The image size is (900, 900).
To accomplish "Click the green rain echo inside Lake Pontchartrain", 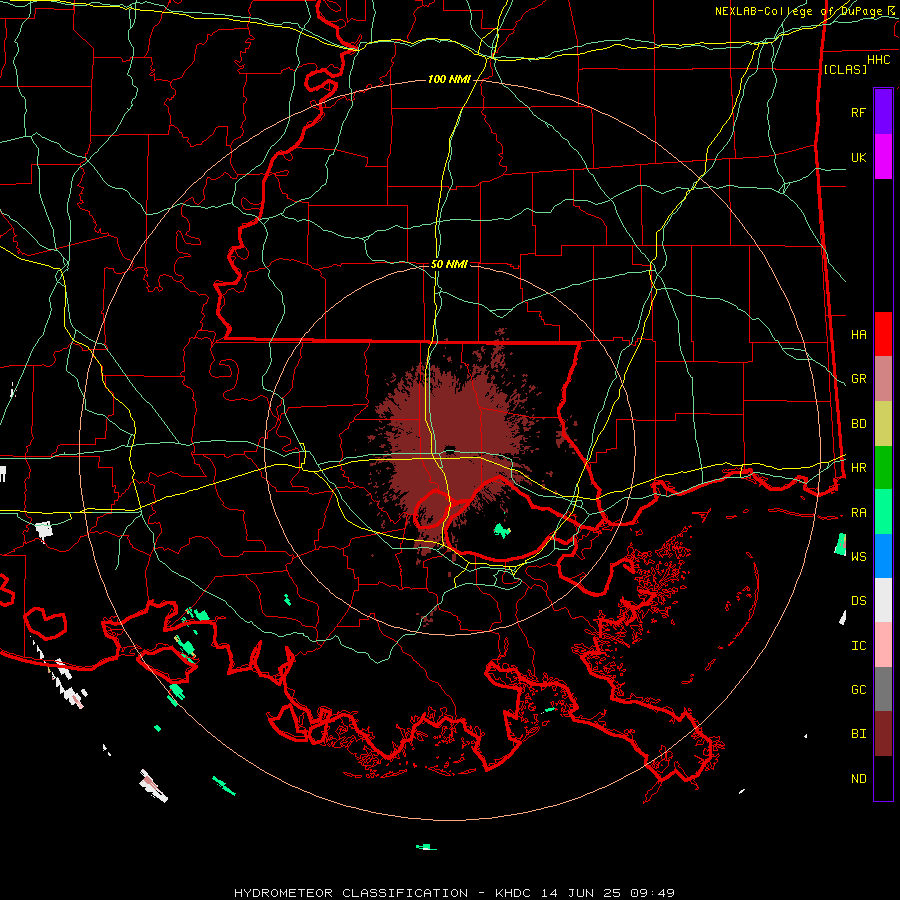I will click(x=502, y=530).
